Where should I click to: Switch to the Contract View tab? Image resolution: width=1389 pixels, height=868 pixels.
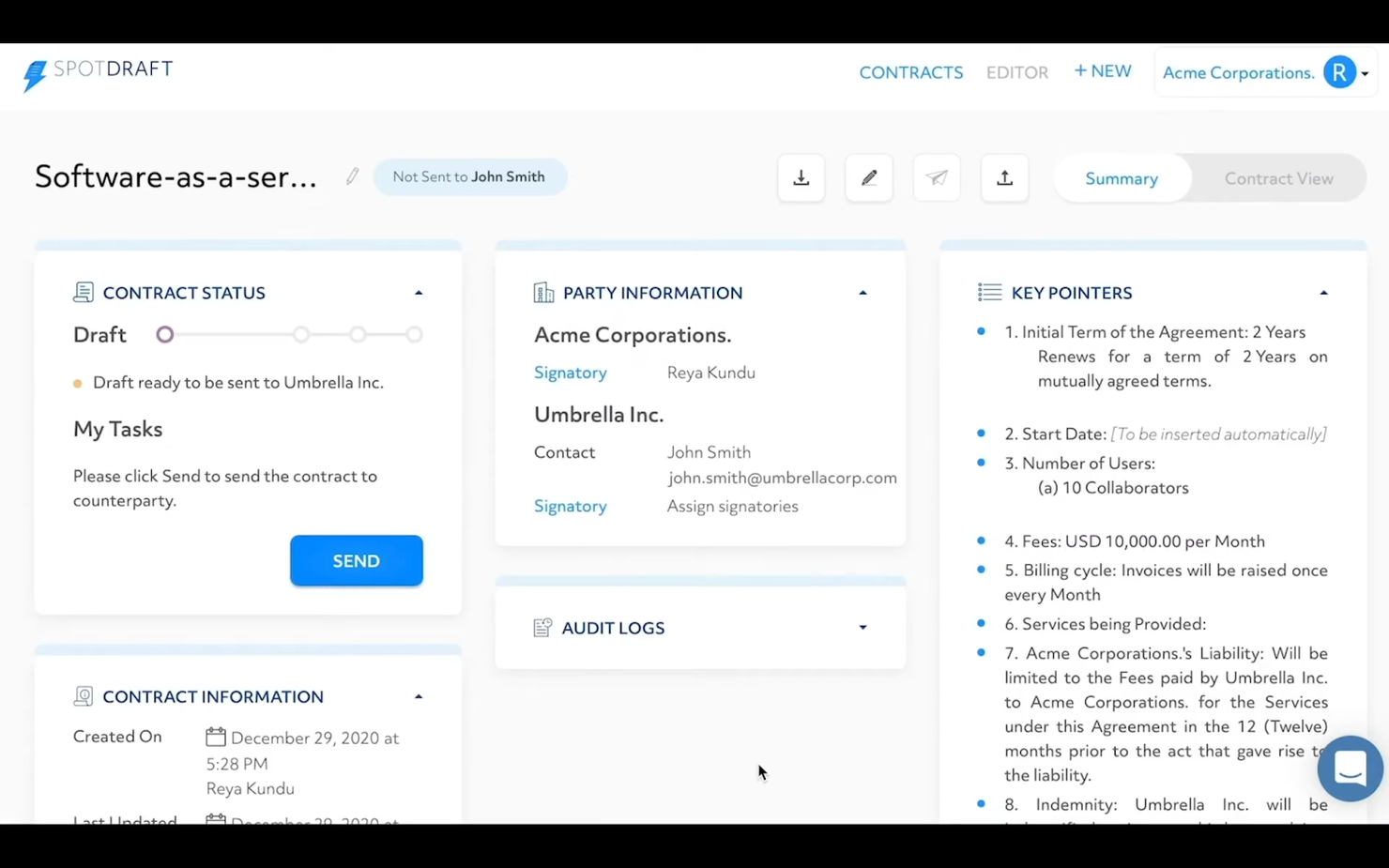(x=1278, y=178)
